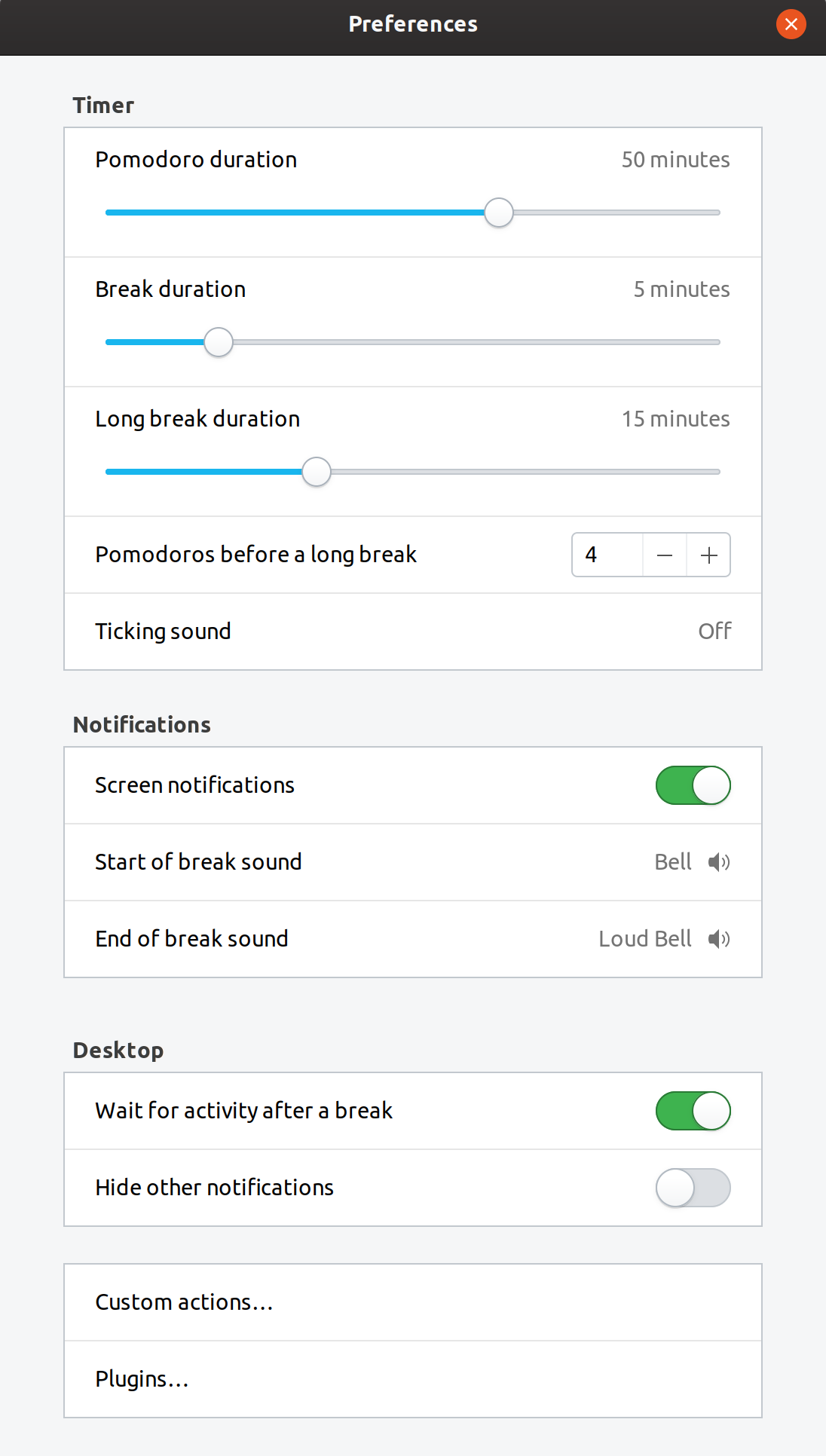
Task: Click the Break duration slider knob
Action: click(219, 342)
